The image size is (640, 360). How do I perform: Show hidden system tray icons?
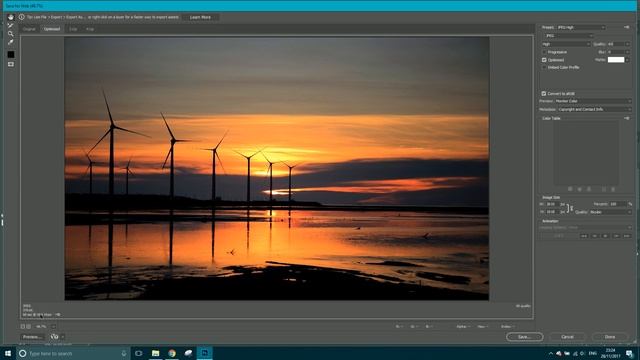coord(551,353)
